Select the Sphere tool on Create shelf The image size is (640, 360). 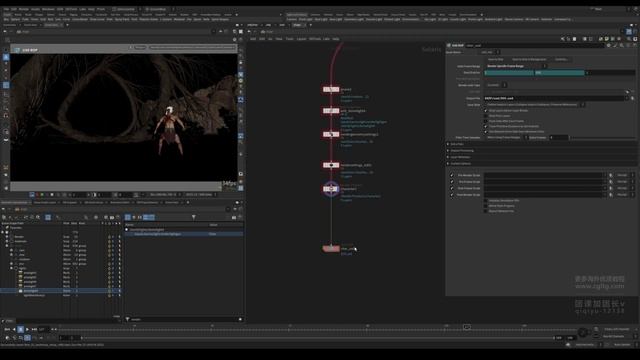tap(15, 19)
